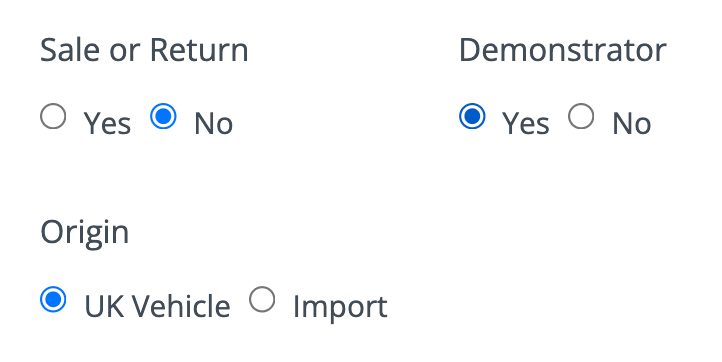Select No radio under Demonstrator
The height and width of the screenshot is (362, 722).
point(581,116)
